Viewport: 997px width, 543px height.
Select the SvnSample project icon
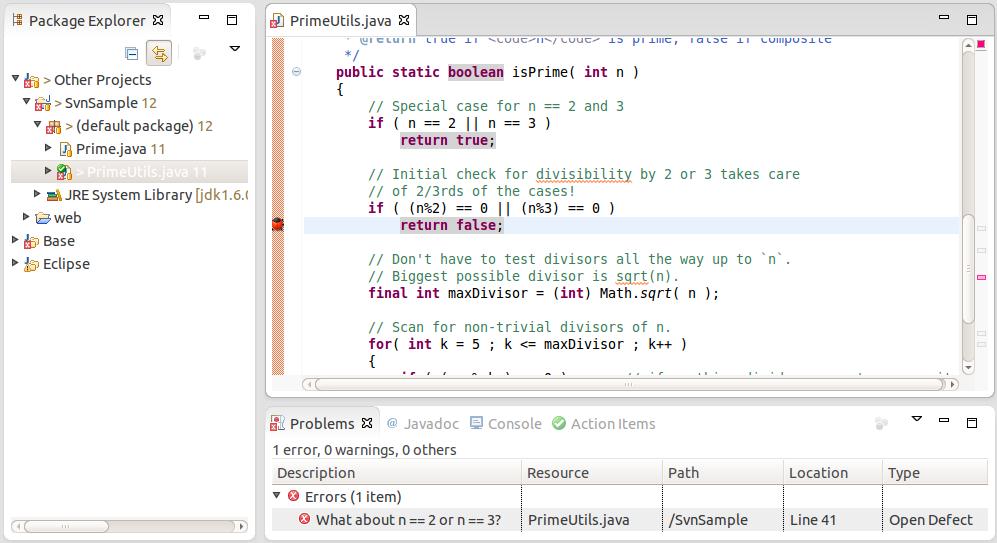click(43, 103)
